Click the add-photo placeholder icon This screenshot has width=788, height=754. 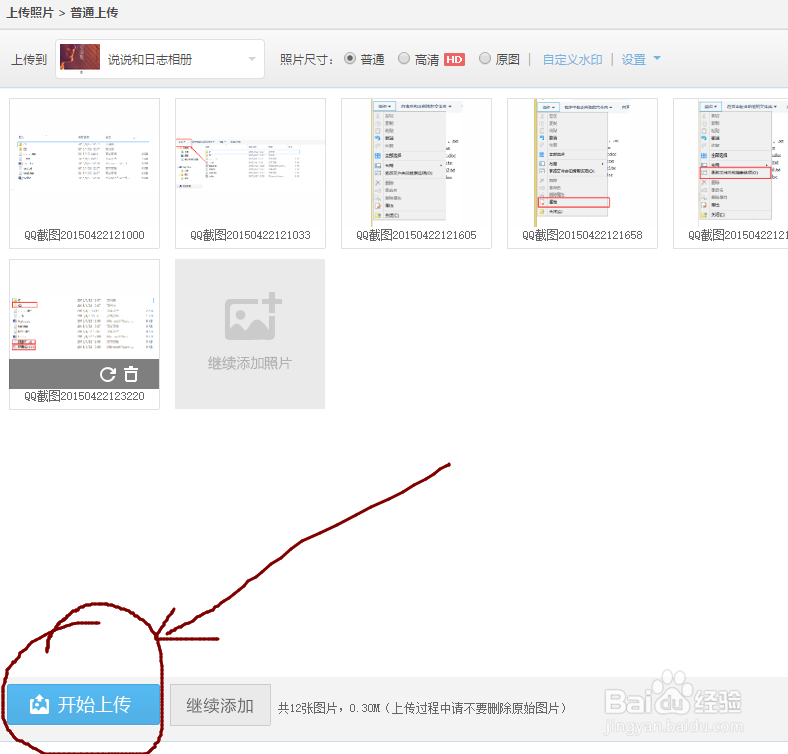click(x=253, y=316)
